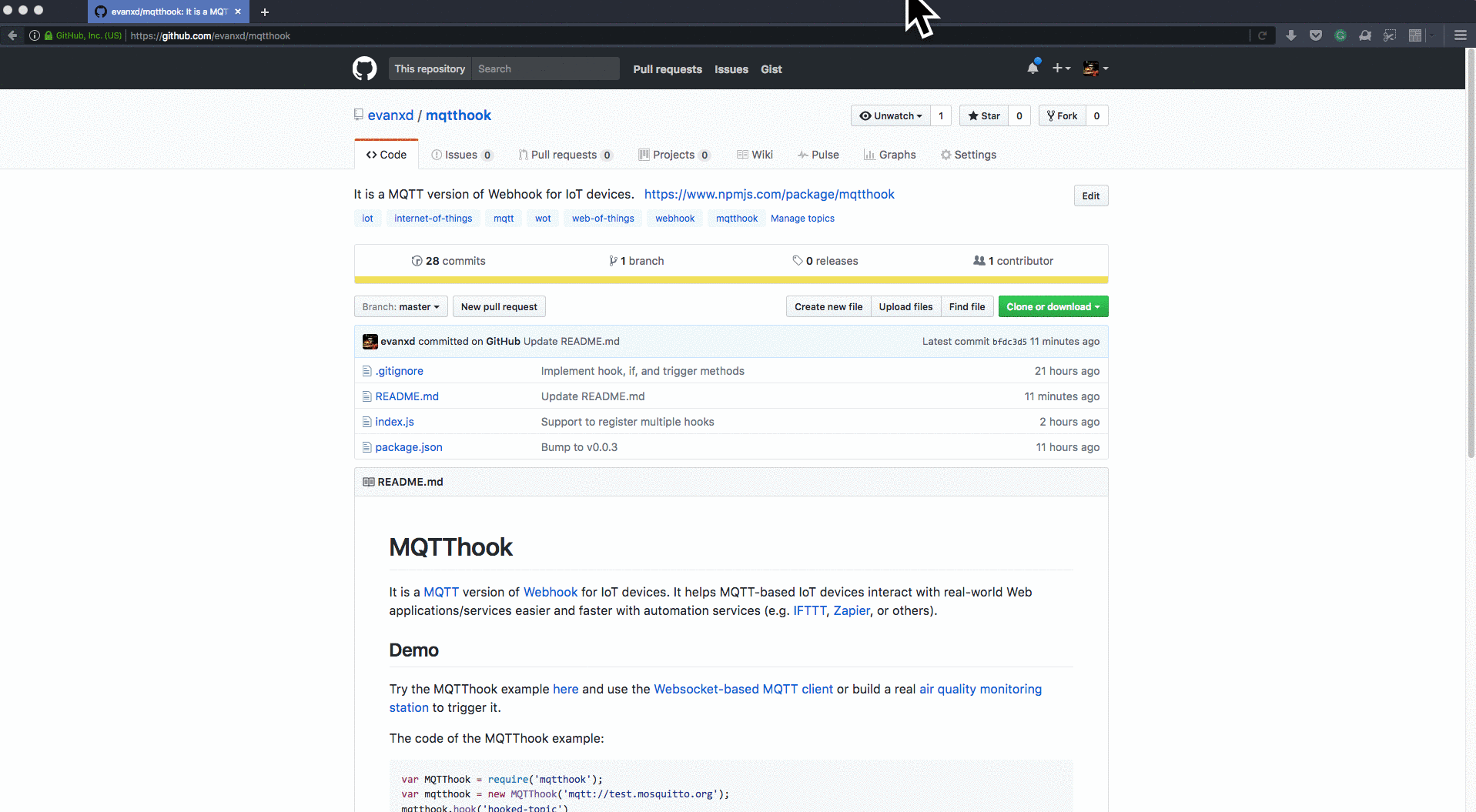Open the watchers count 1
1476x812 pixels.
pos(941,115)
